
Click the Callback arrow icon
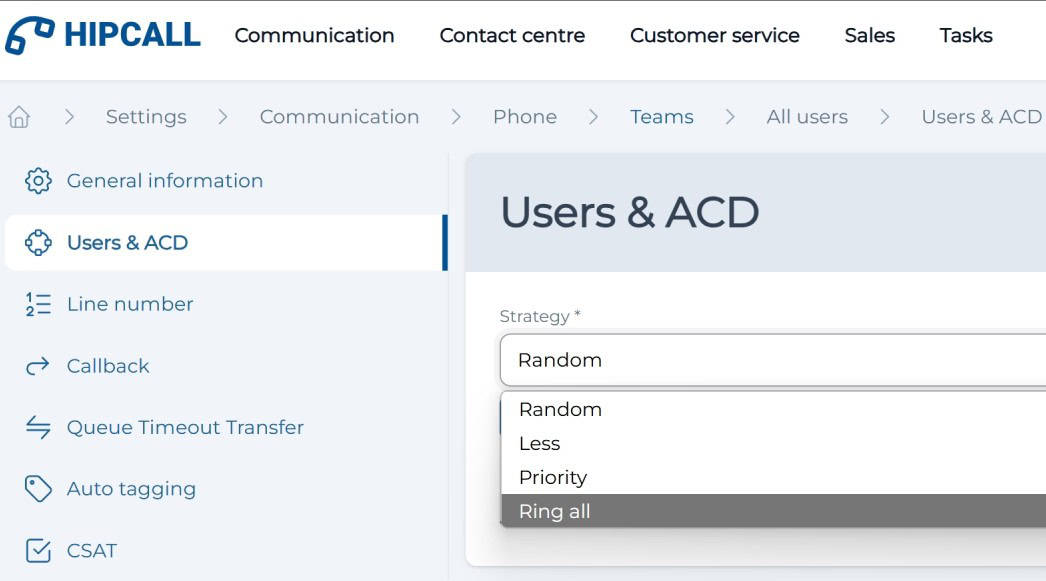tap(38, 366)
